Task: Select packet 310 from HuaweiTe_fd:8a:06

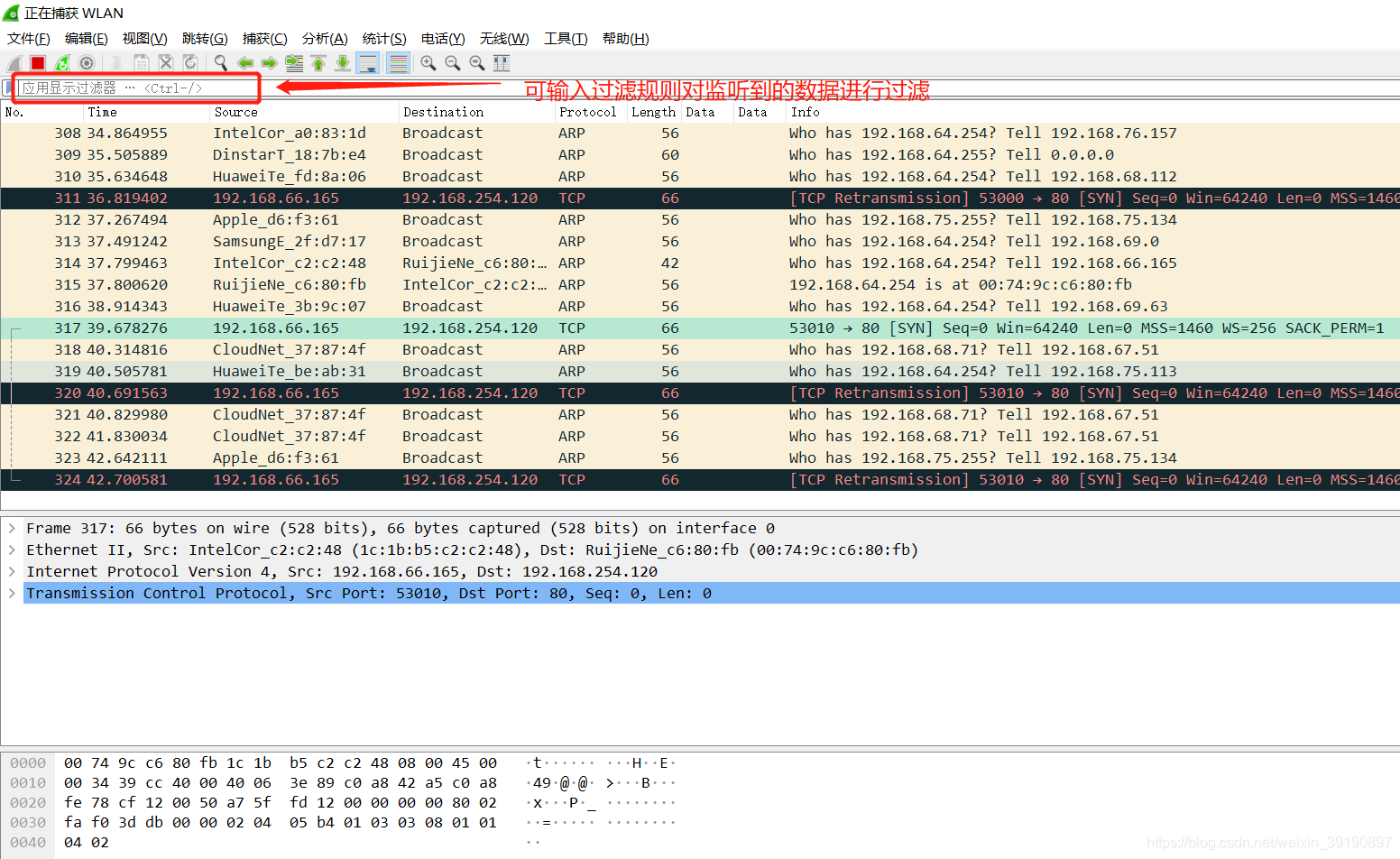Action: click(700, 176)
